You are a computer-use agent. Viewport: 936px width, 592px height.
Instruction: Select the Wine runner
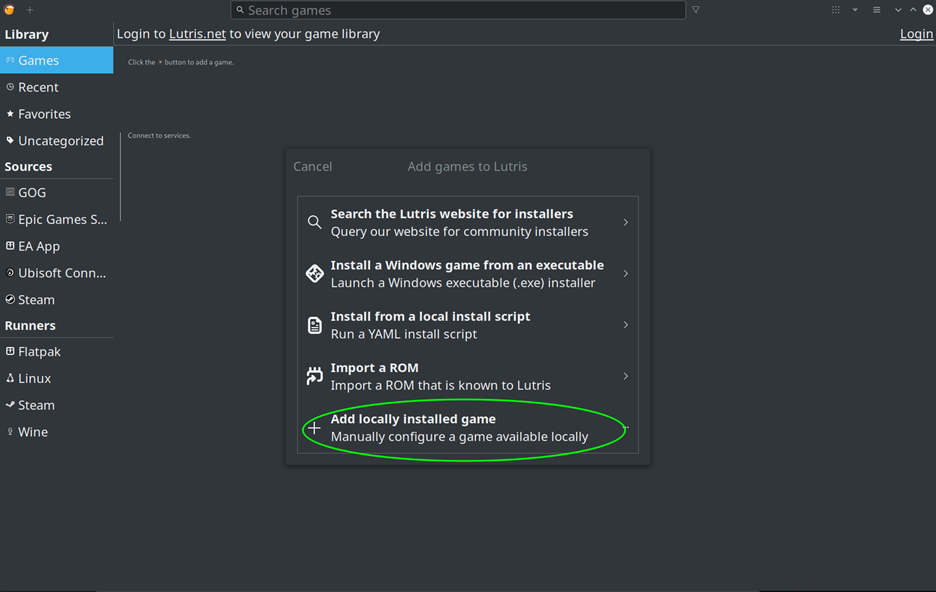57,433
